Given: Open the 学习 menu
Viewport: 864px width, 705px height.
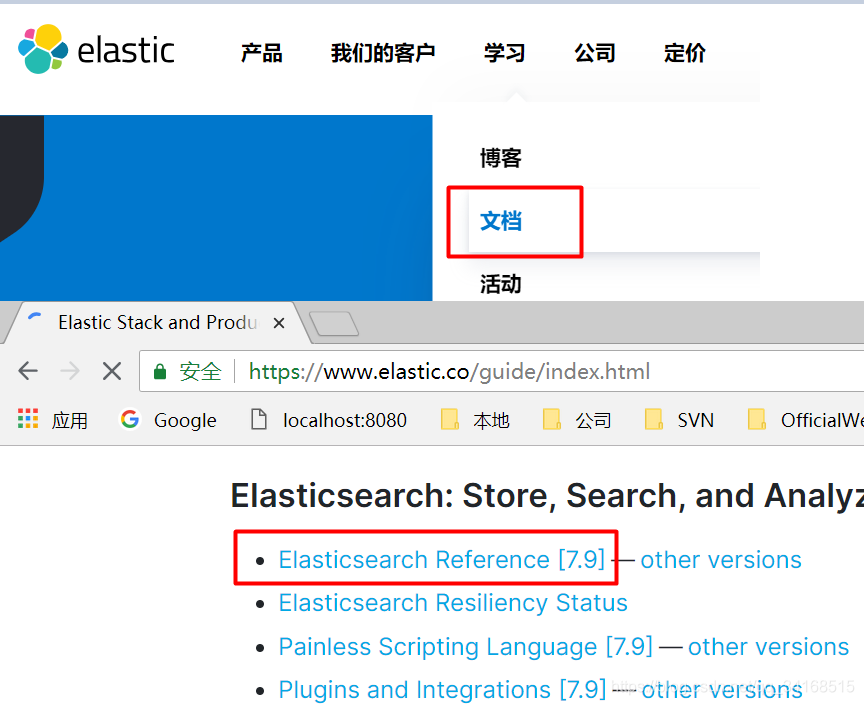Looking at the screenshot, I should click(x=504, y=53).
